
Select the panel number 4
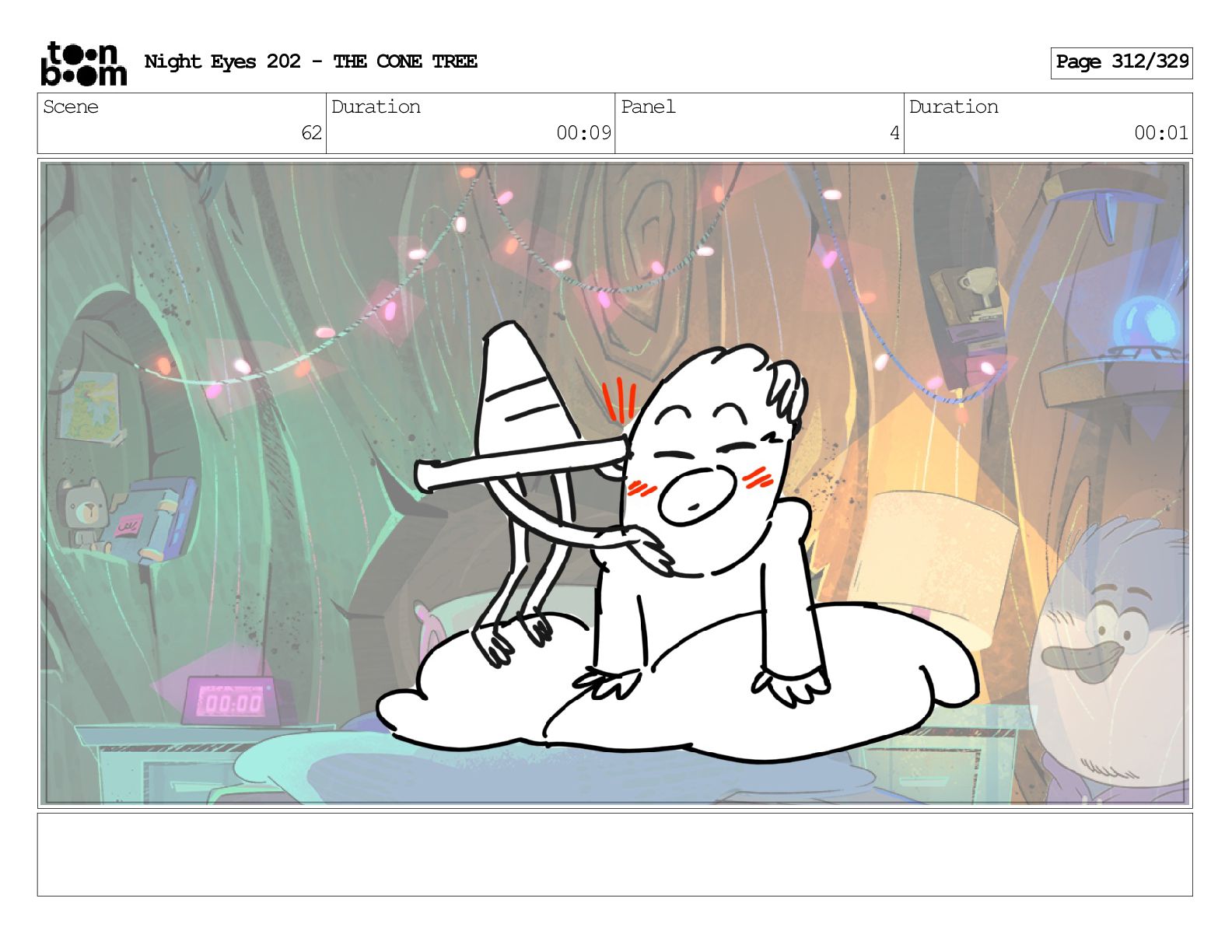pos(894,133)
